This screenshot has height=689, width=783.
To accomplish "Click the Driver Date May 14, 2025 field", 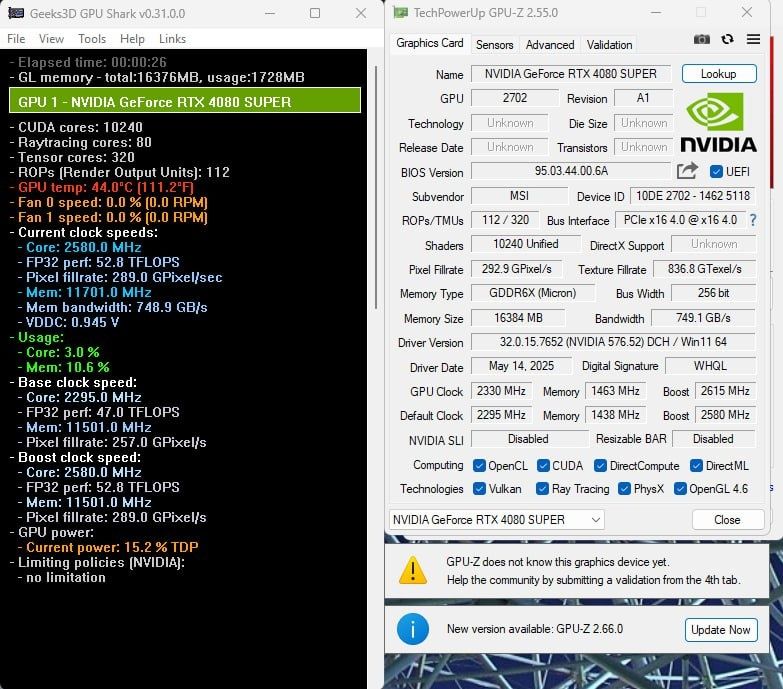I will click(521, 366).
